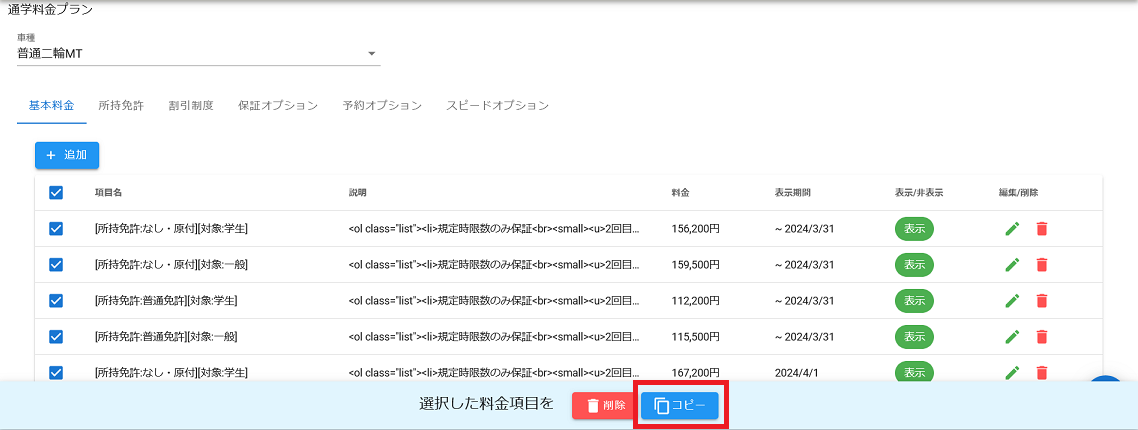Image resolution: width=1138 pixels, height=430 pixels.
Task: Toggle the select-all checkbox in table header
Action: tap(56, 193)
